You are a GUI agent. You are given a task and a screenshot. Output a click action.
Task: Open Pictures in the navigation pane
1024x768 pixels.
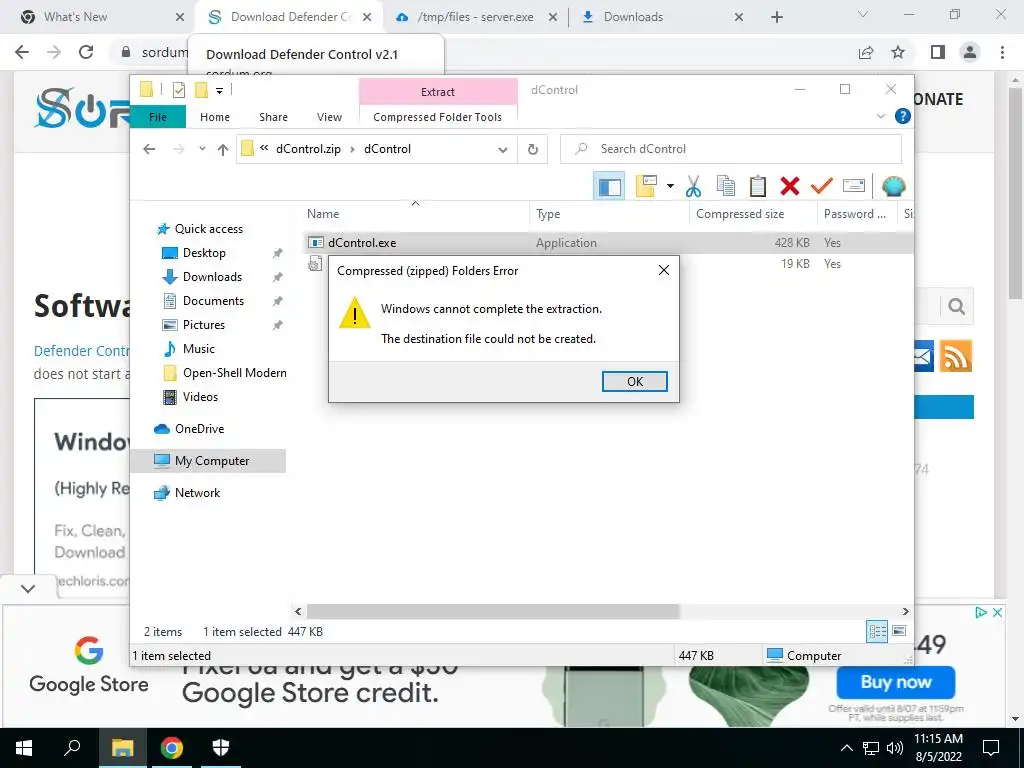coord(204,325)
